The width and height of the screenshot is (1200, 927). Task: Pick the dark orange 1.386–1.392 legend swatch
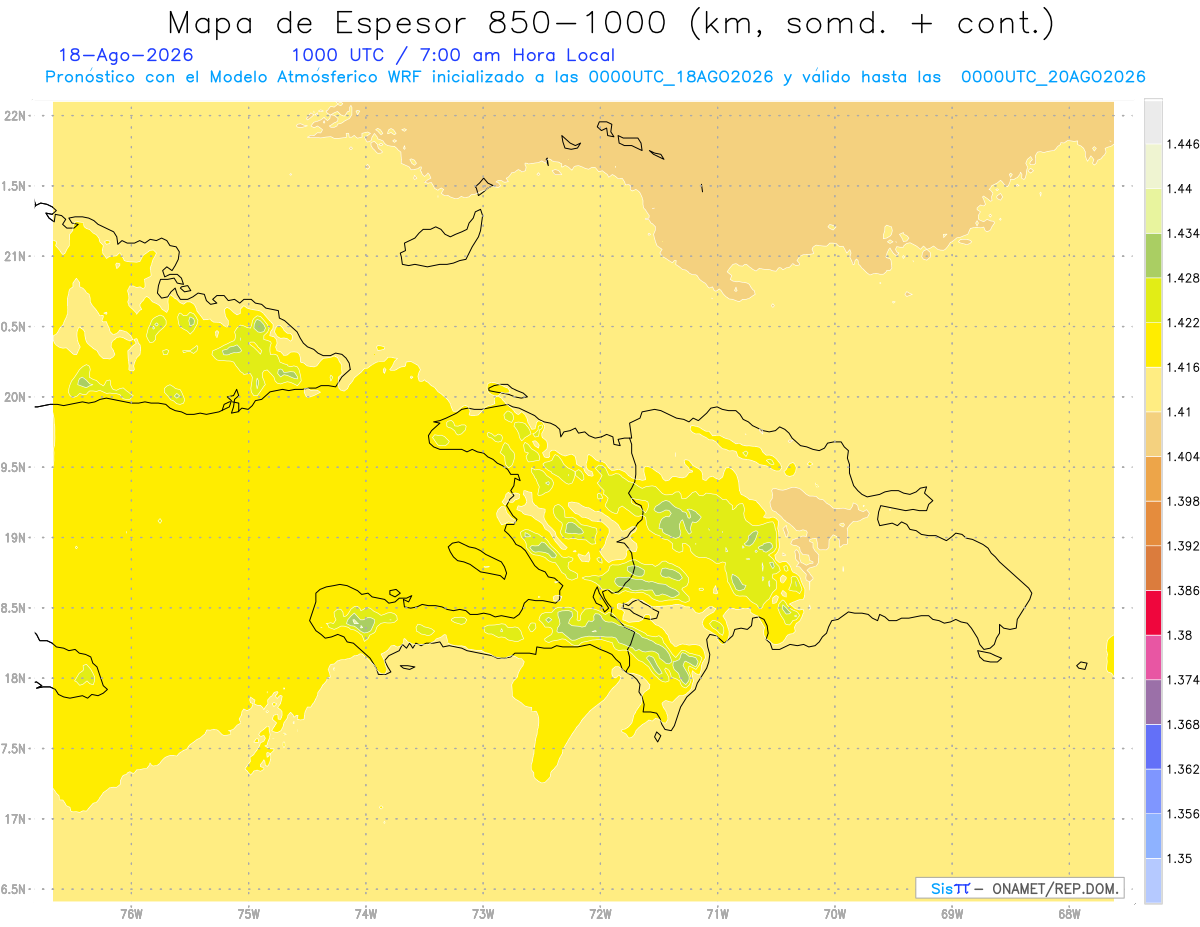[1153, 567]
